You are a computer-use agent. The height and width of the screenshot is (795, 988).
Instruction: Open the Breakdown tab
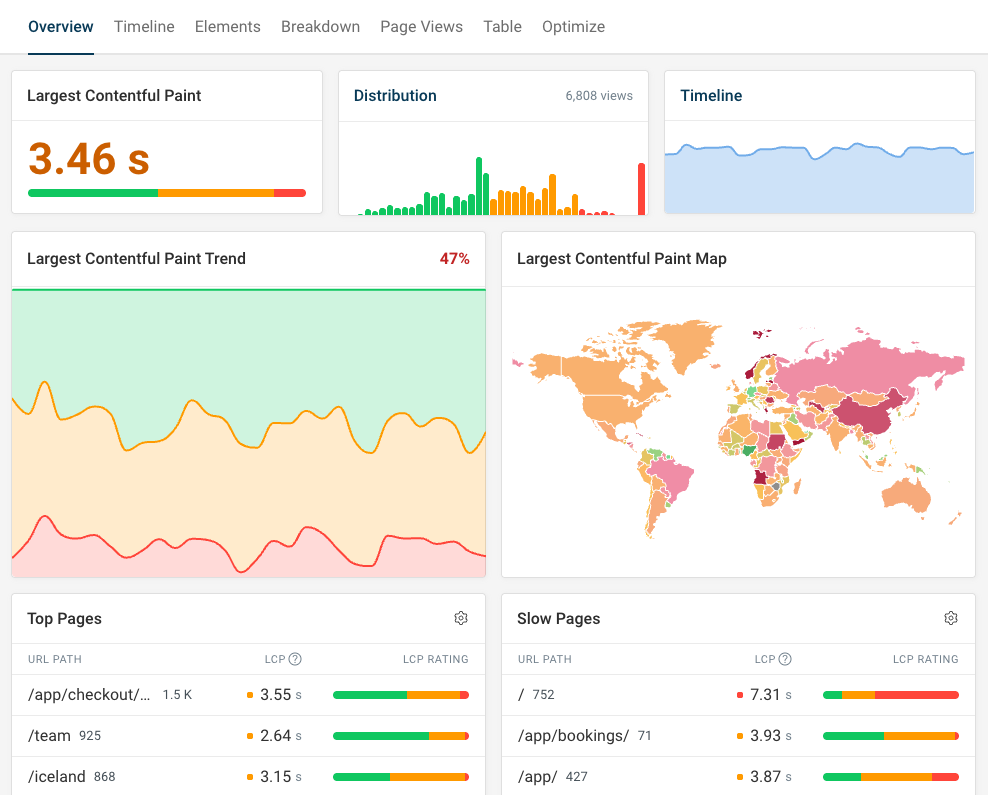pyautogui.click(x=320, y=26)
